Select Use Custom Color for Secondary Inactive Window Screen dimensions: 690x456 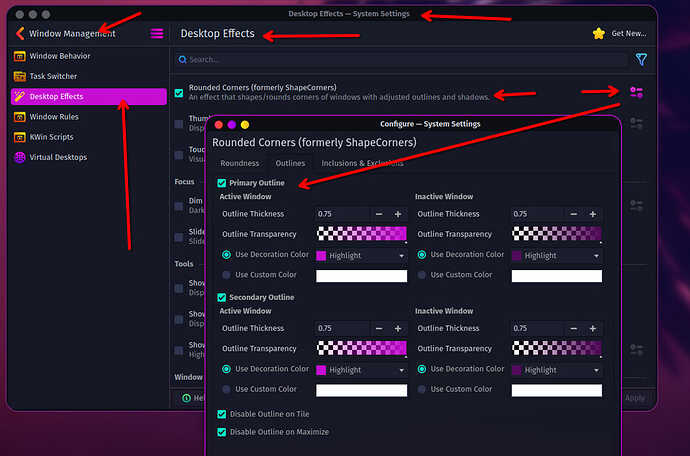(x=422, y=389)
